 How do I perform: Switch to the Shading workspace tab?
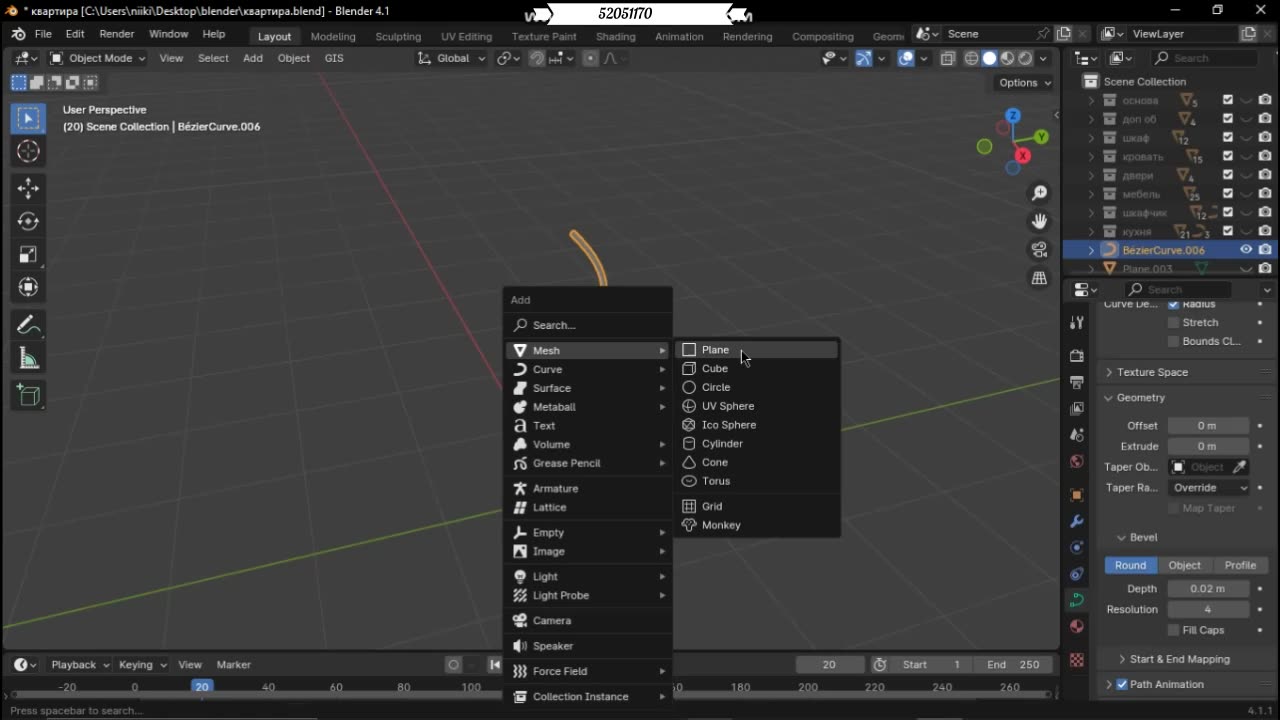click(x=615, y=36)
